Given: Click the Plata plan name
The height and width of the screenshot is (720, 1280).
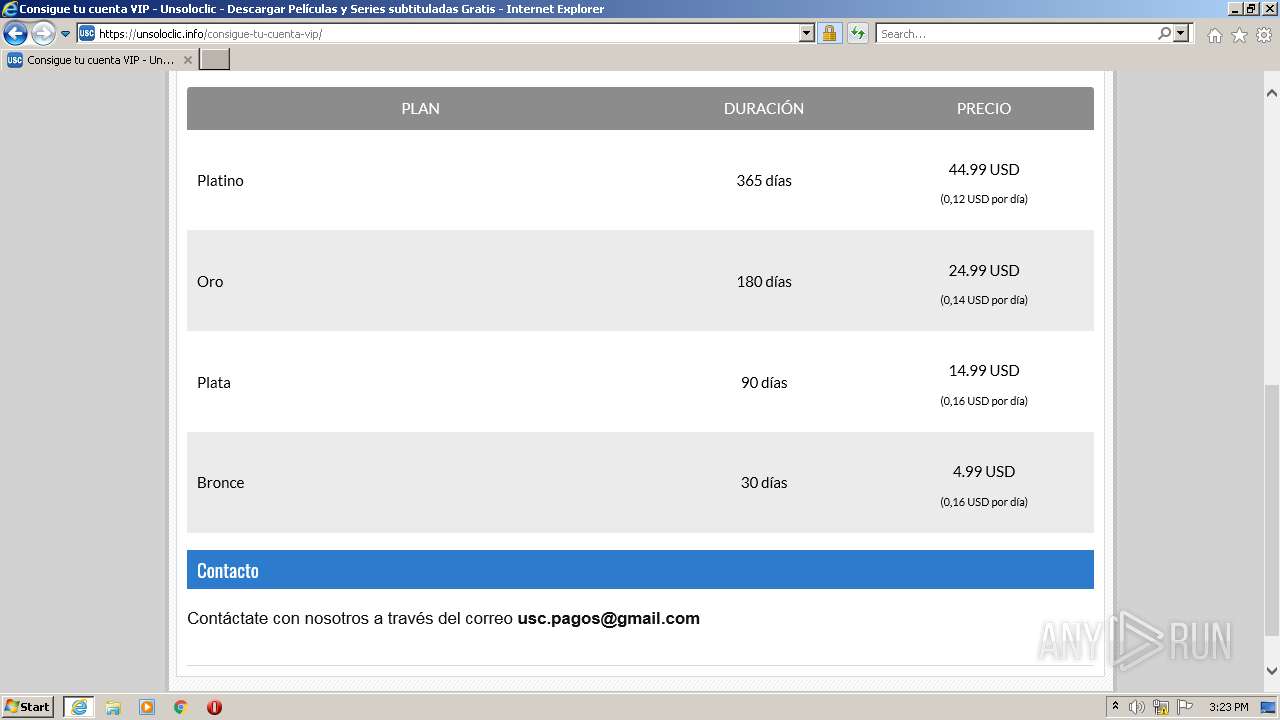Looking at the screenshot, I should pos(214,383).
